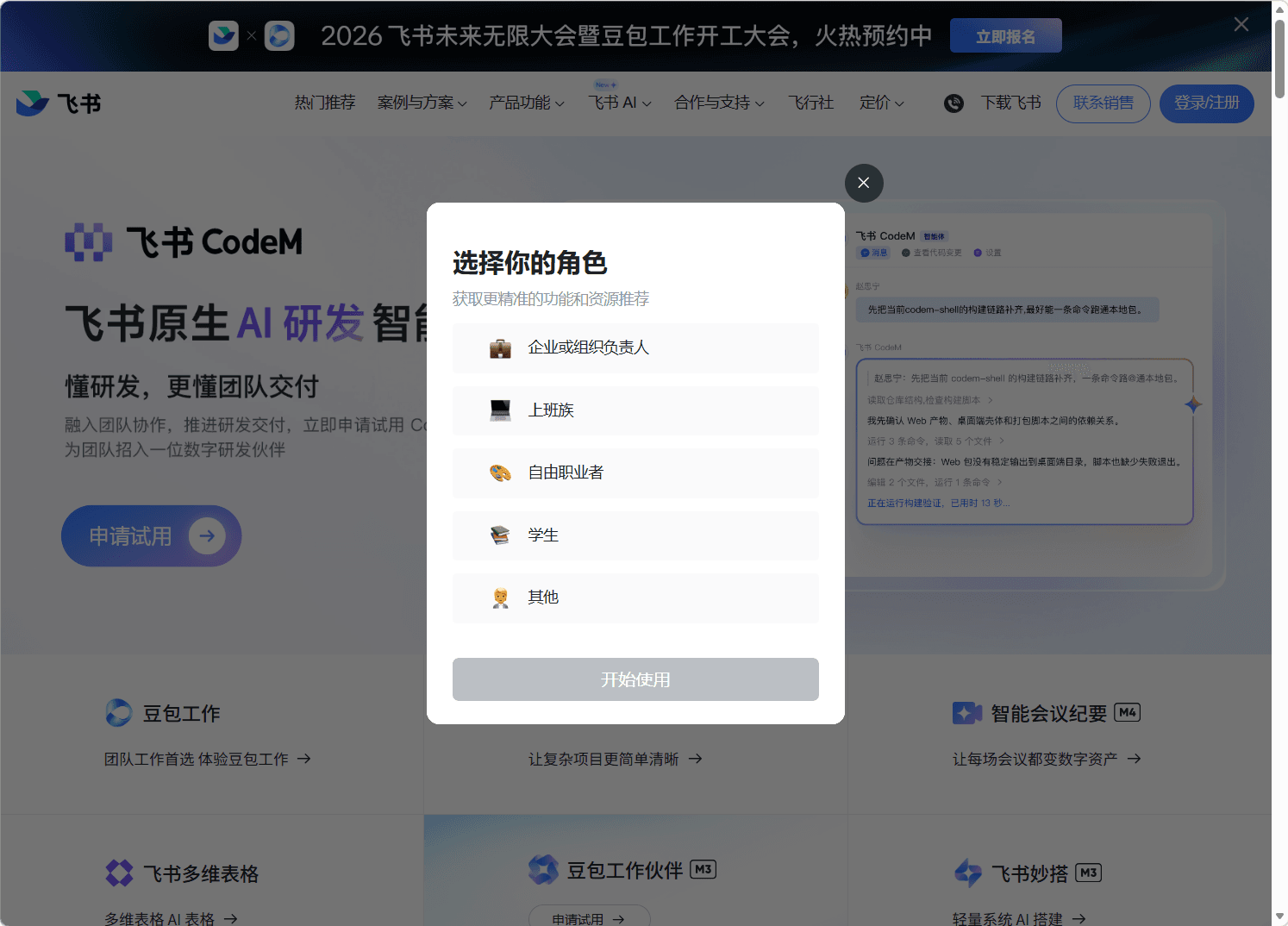Click the laptop icon for 上班族
The image size is (1288, 926).
tap(501, 410)
